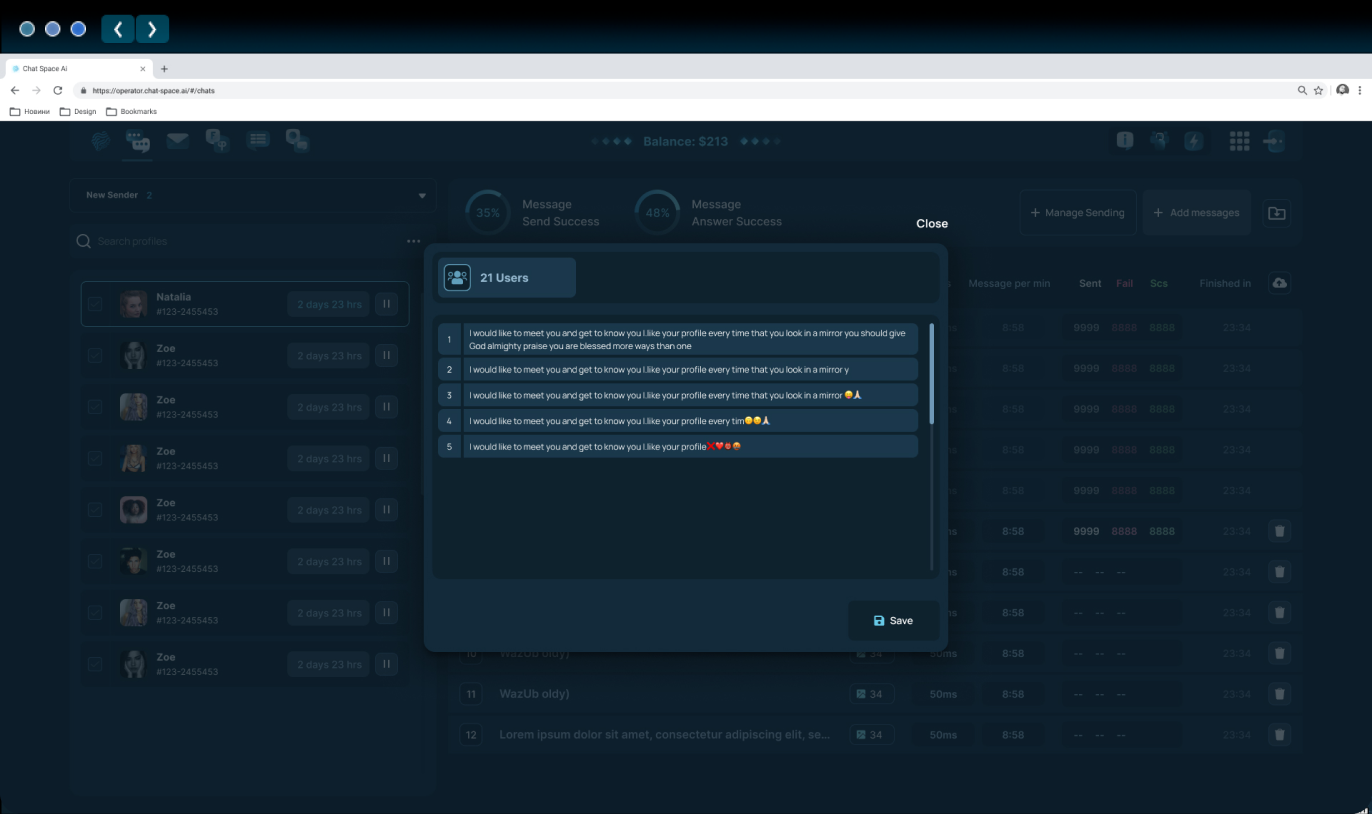This screenshot has width=1372, height=814.
Task: Click the row number 12 badge
Action: pos(471,735)
